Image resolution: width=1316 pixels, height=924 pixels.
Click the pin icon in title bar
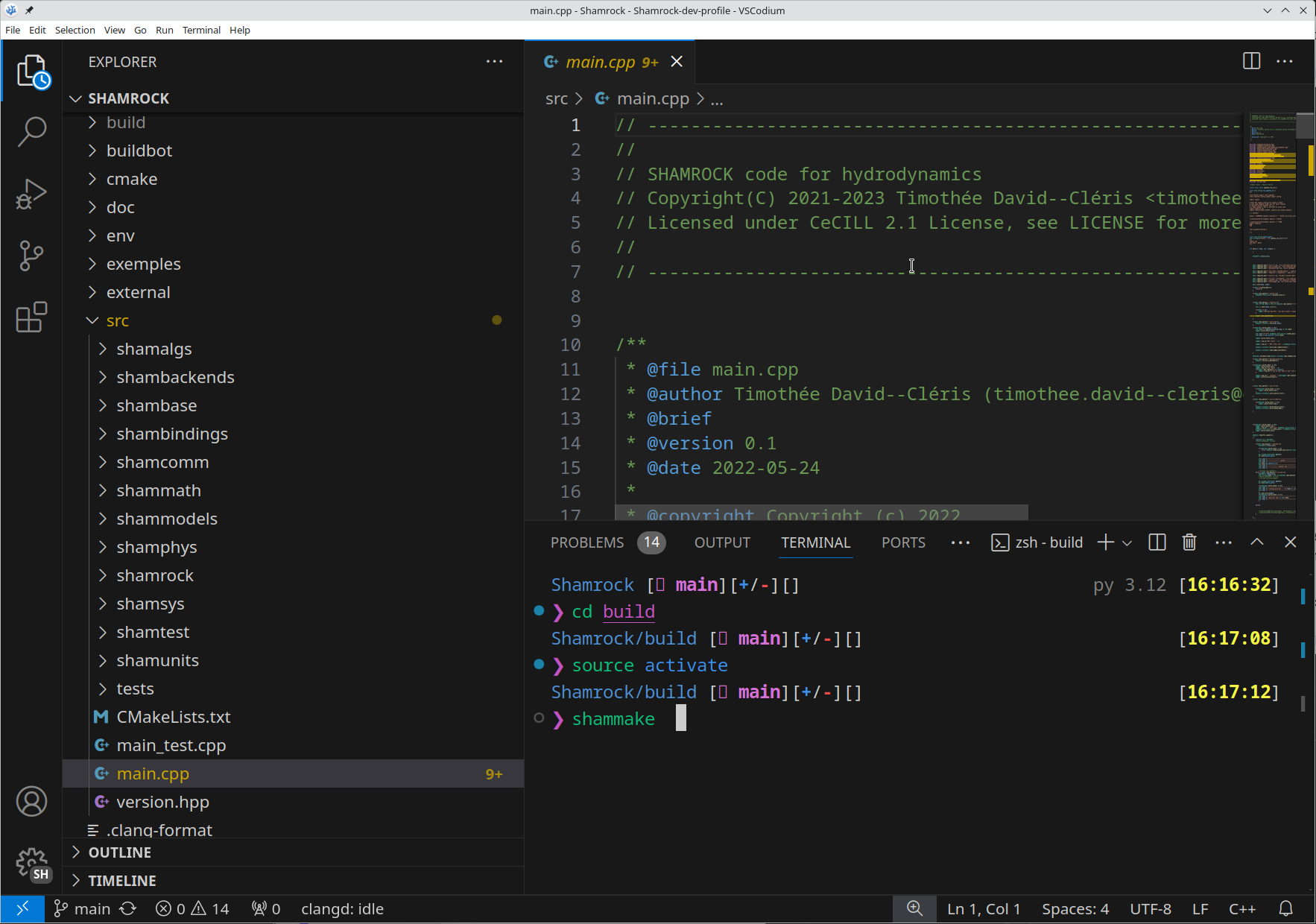(29, 10)
